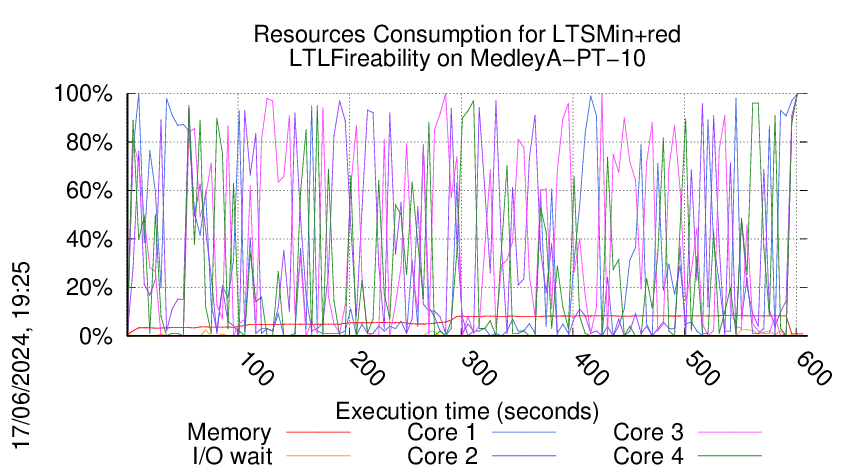Click the Core 1 legend label

pos(441,432)
